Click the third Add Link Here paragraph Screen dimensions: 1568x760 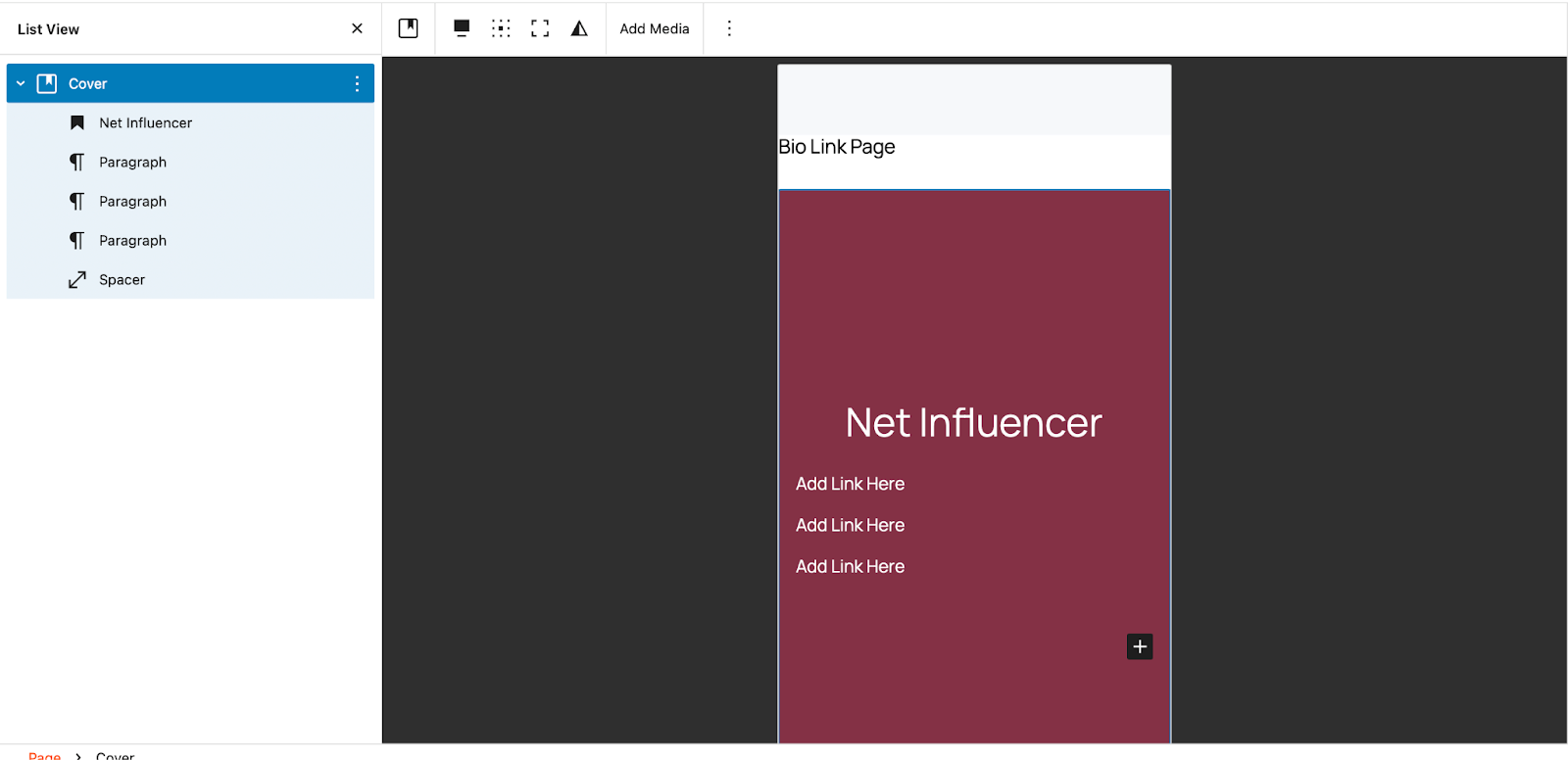tap(850, 566)
